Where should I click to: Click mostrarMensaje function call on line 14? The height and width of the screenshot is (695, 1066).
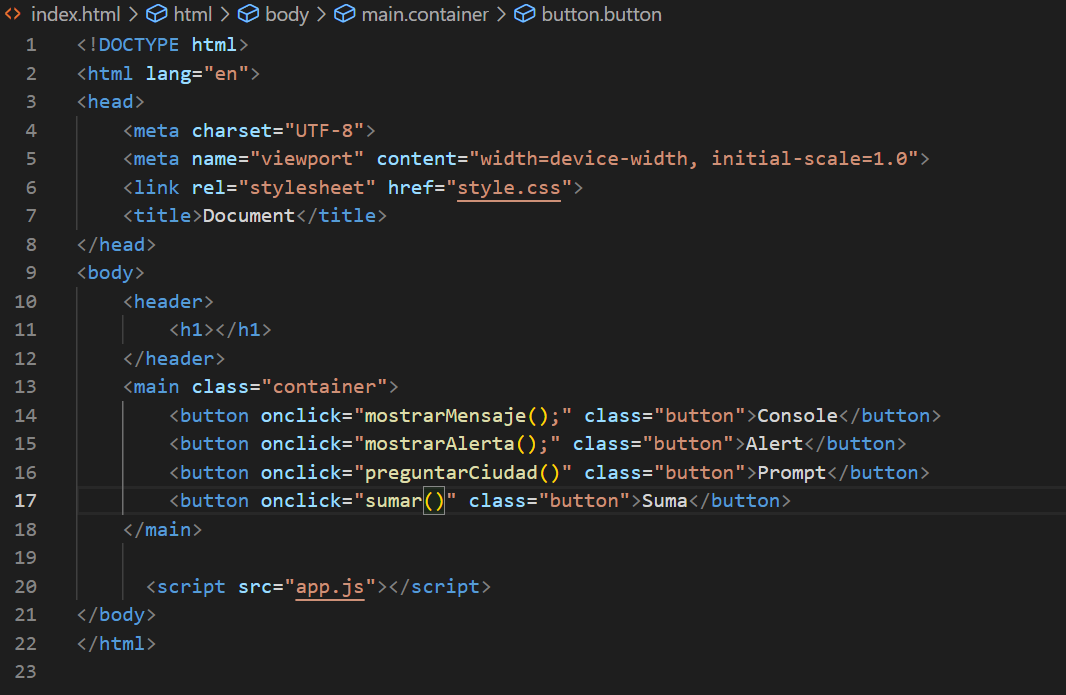tap(457, 416)
